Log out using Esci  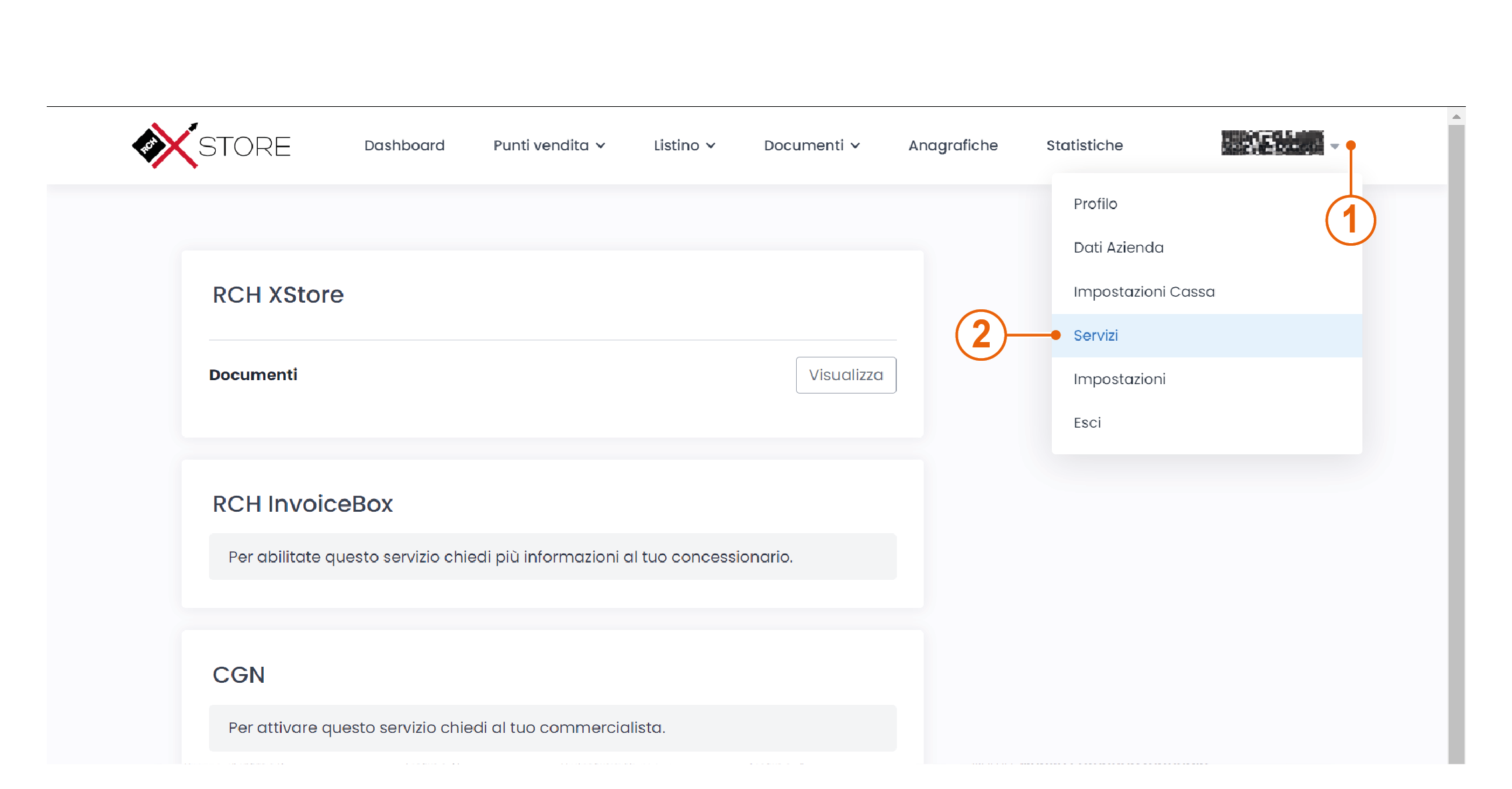click(1087, 422)
